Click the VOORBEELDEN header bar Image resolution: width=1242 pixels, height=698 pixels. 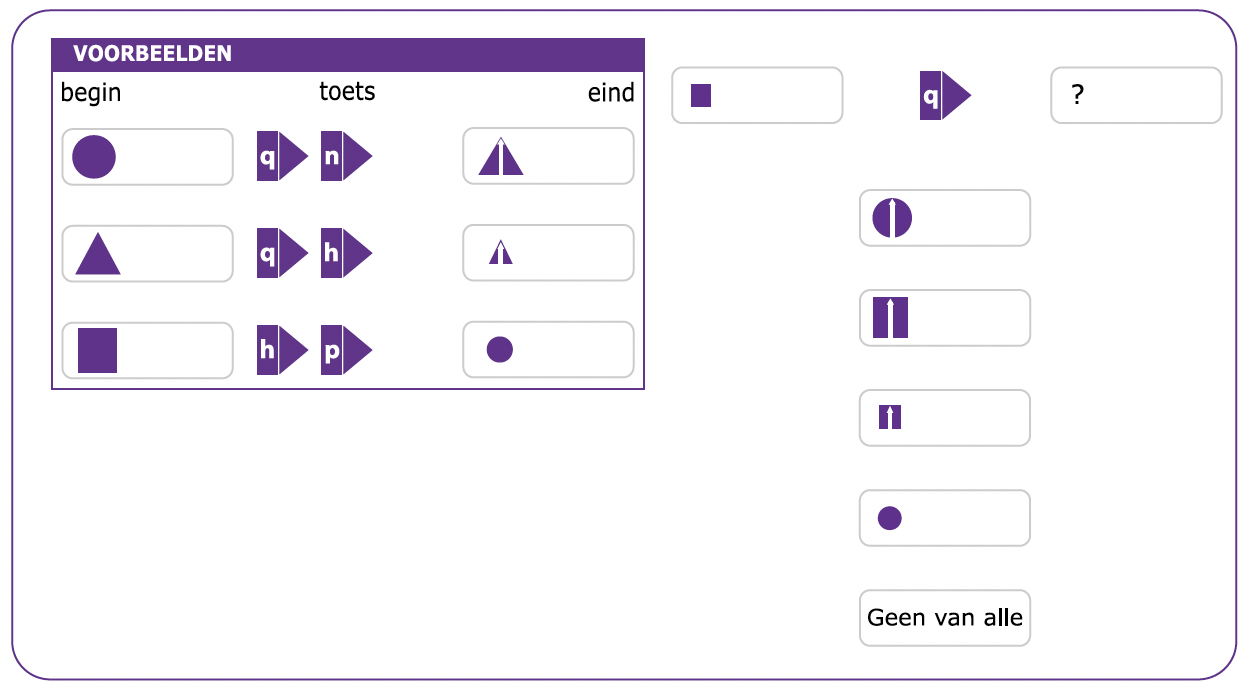pyautogui.click(x=348, y=54)
